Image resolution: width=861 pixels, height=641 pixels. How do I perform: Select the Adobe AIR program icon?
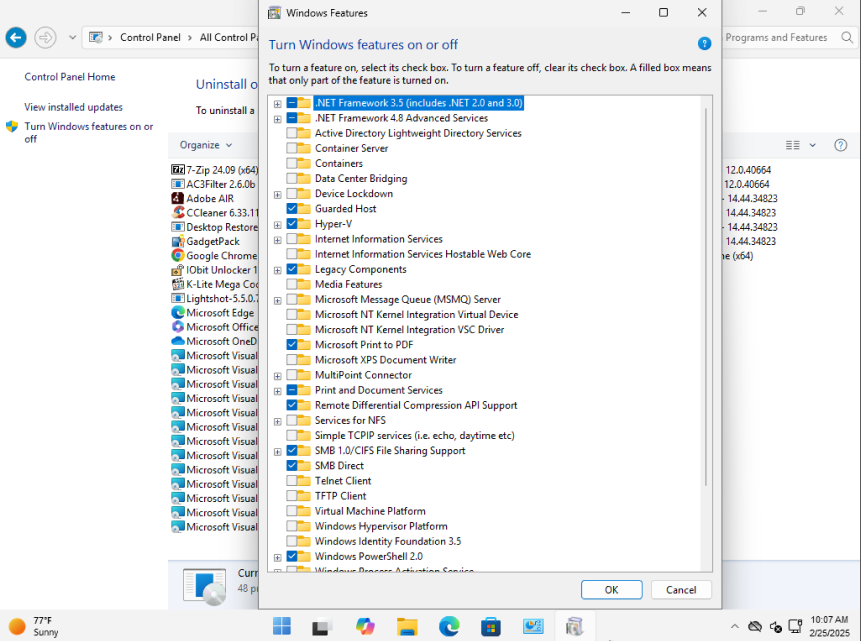(177, 198)
